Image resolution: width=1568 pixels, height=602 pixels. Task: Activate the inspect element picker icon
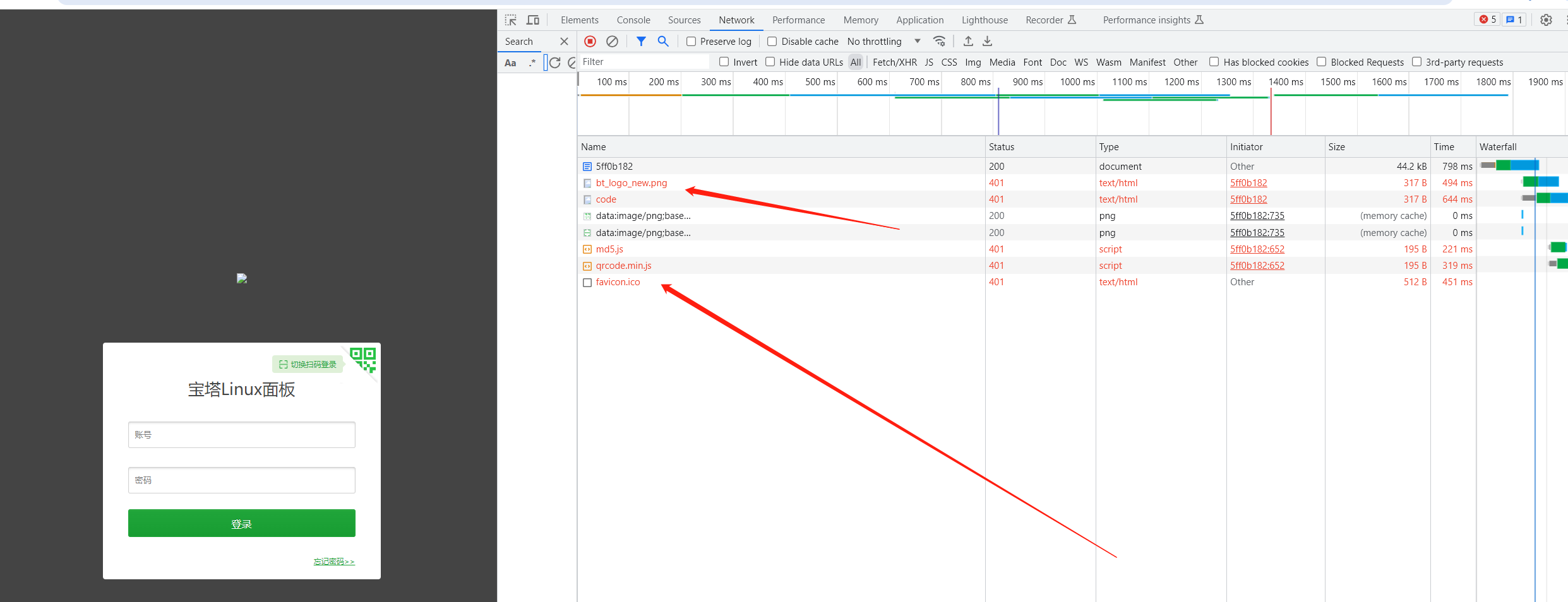coord(511,20)
